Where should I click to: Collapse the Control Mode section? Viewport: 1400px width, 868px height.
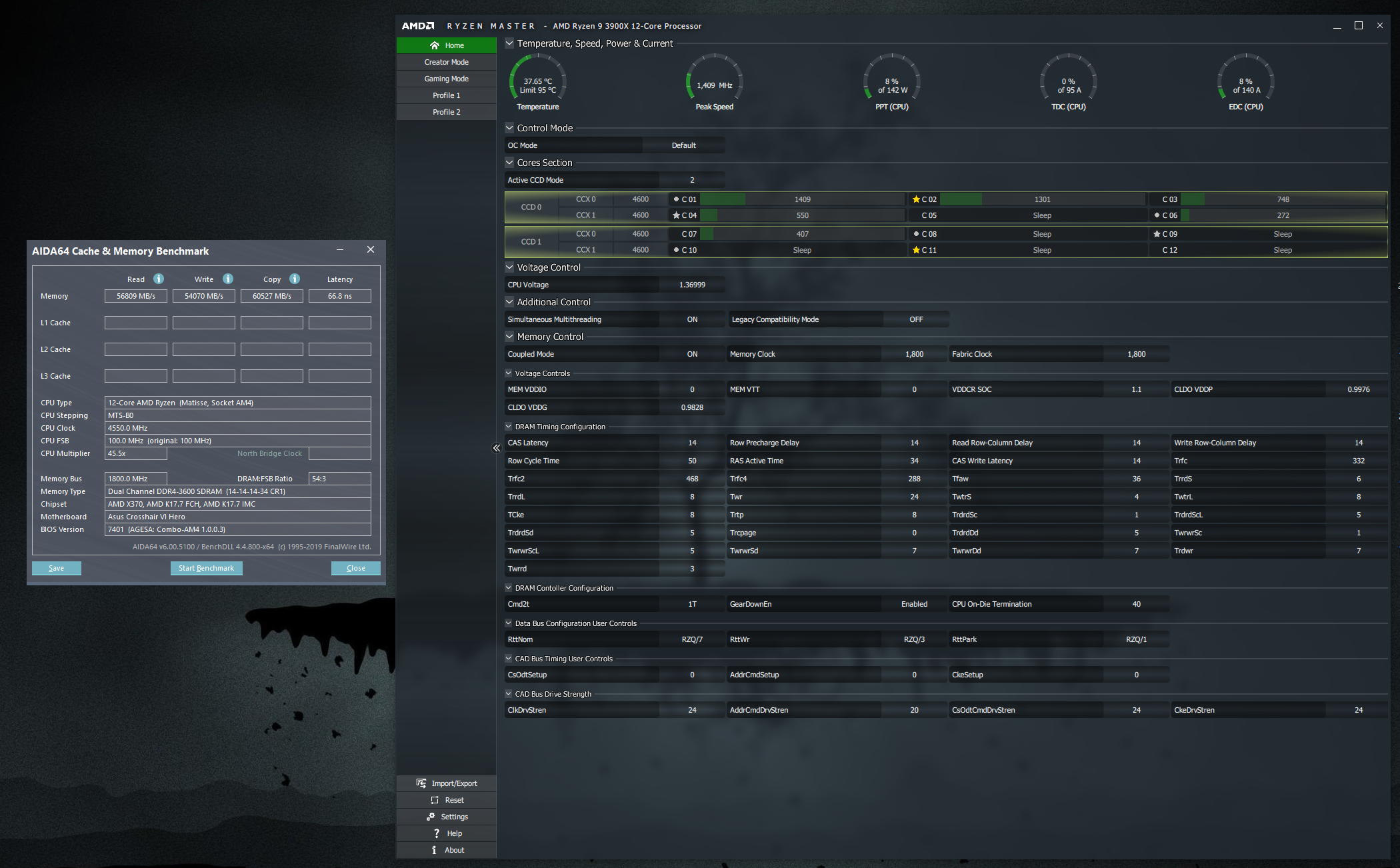pyautogui.click(x=509, y=128)
